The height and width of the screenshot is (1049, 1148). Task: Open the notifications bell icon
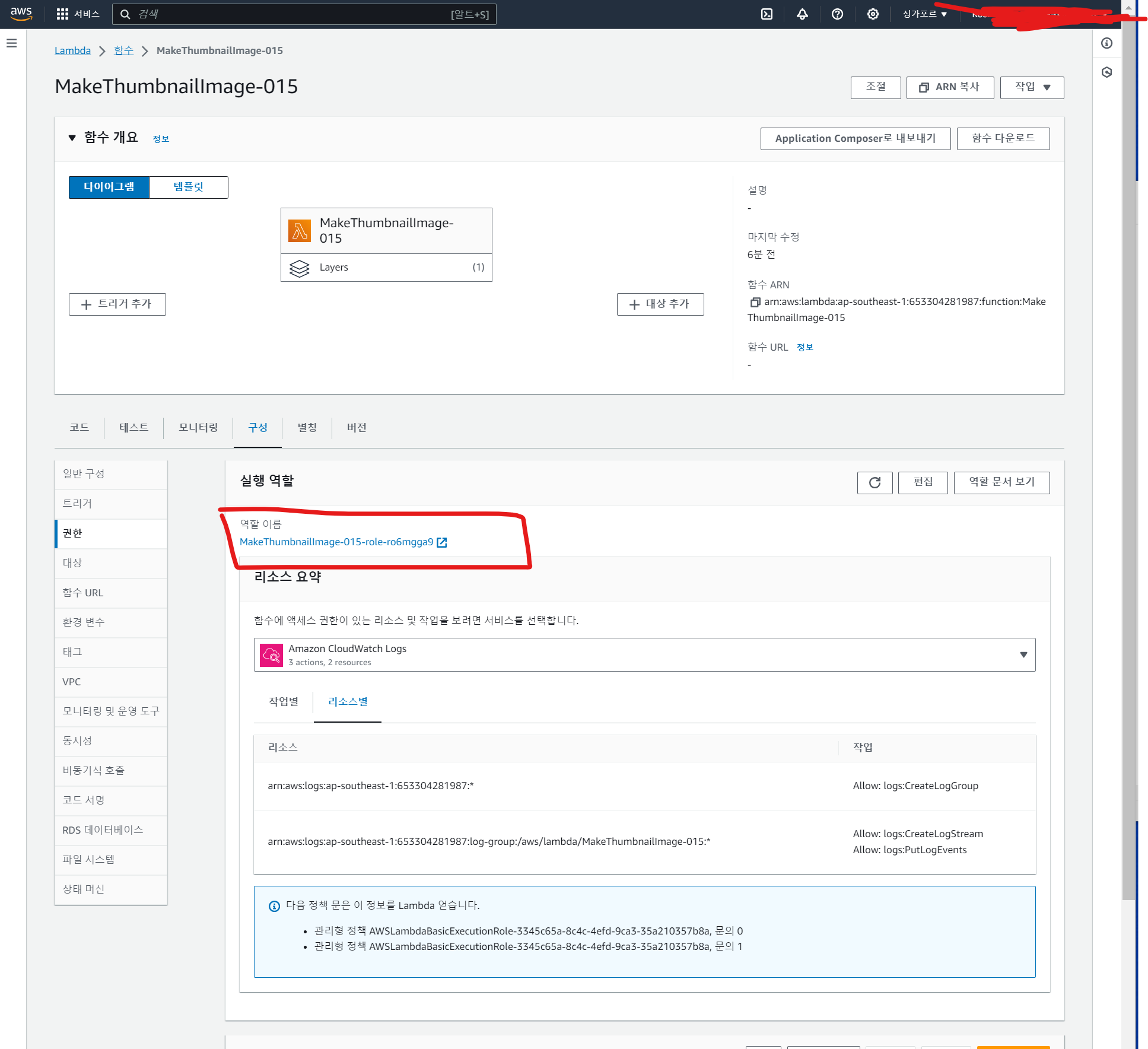(802, 14)
